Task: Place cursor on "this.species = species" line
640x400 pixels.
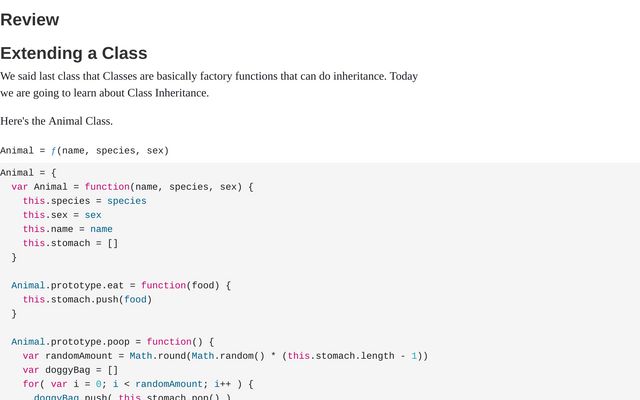Action: tap(84, 201)
